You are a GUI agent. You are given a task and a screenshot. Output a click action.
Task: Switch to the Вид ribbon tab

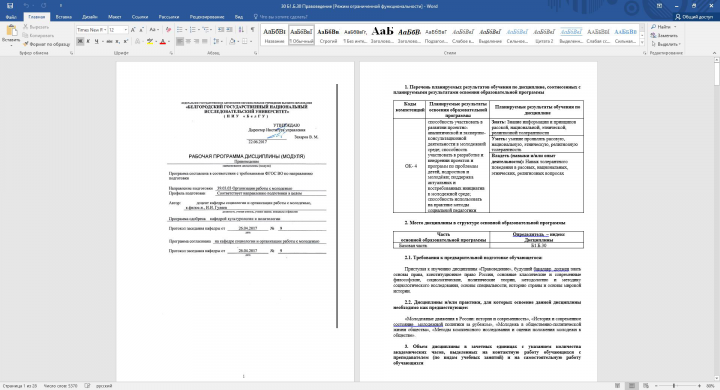(239, 17)
